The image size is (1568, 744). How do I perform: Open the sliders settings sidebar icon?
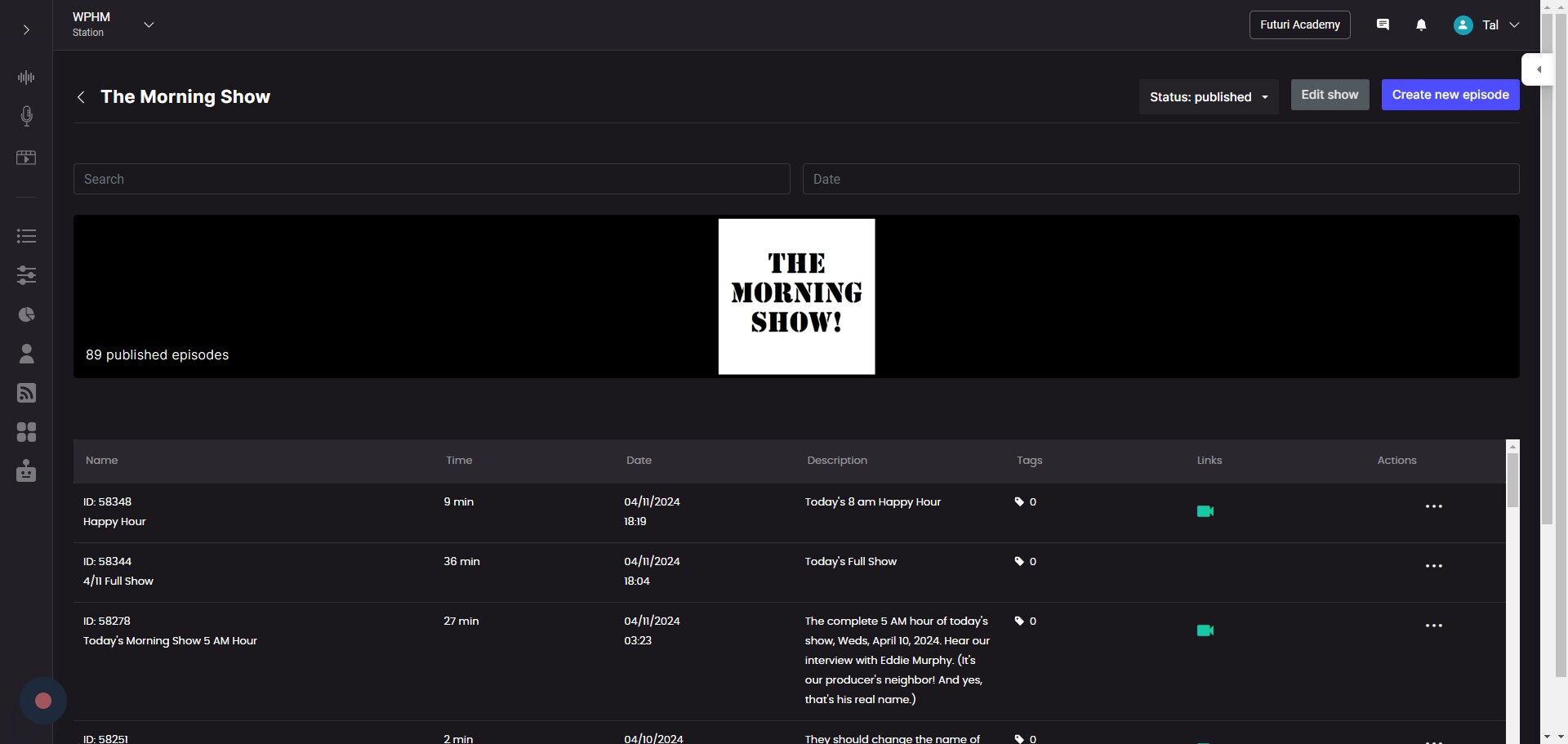(x=26, y=275)
